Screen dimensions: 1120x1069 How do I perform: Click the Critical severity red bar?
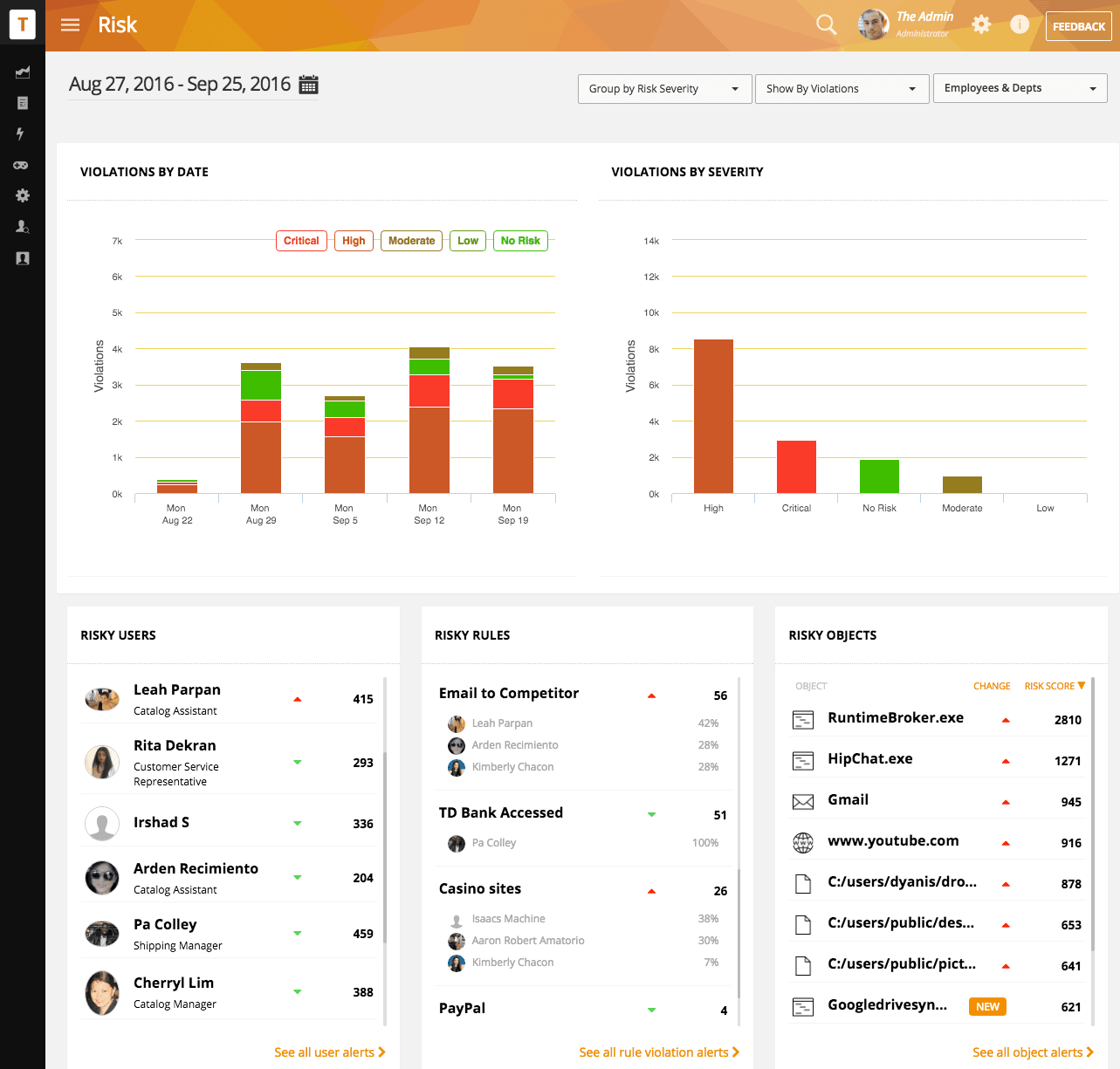796,467
